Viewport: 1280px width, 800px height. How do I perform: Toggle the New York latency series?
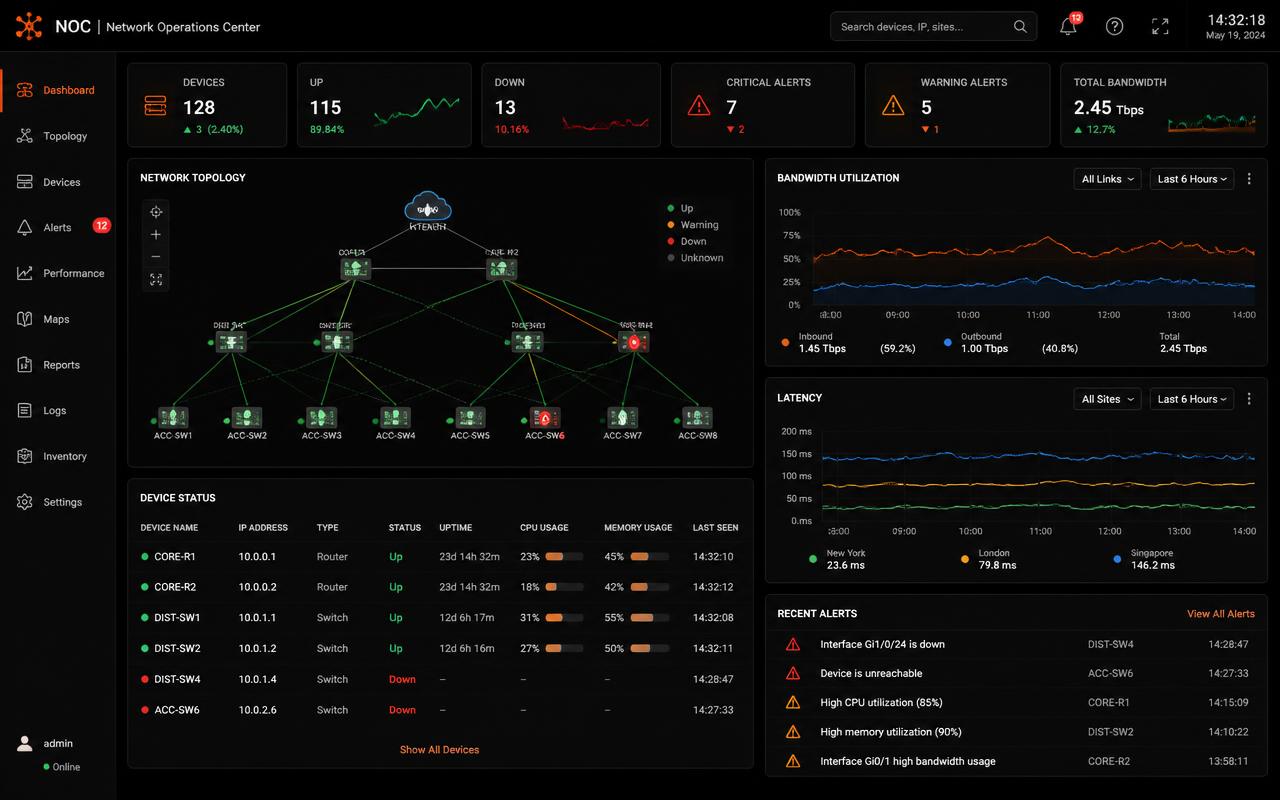838,559
